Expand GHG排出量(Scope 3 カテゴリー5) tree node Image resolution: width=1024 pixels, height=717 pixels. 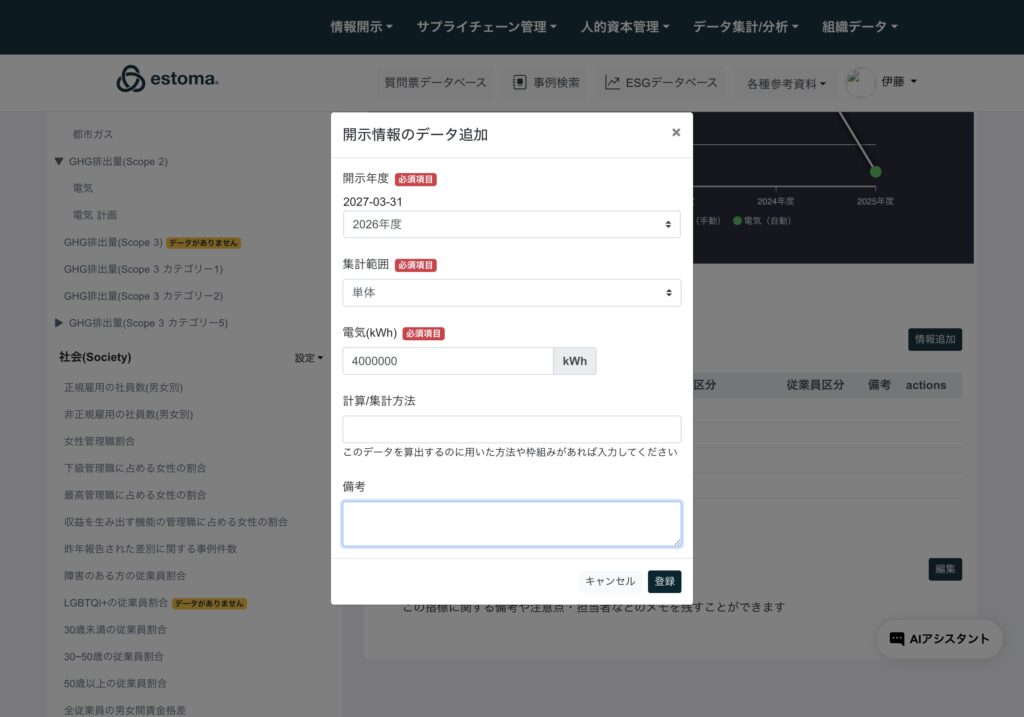[x=59, y=323]
